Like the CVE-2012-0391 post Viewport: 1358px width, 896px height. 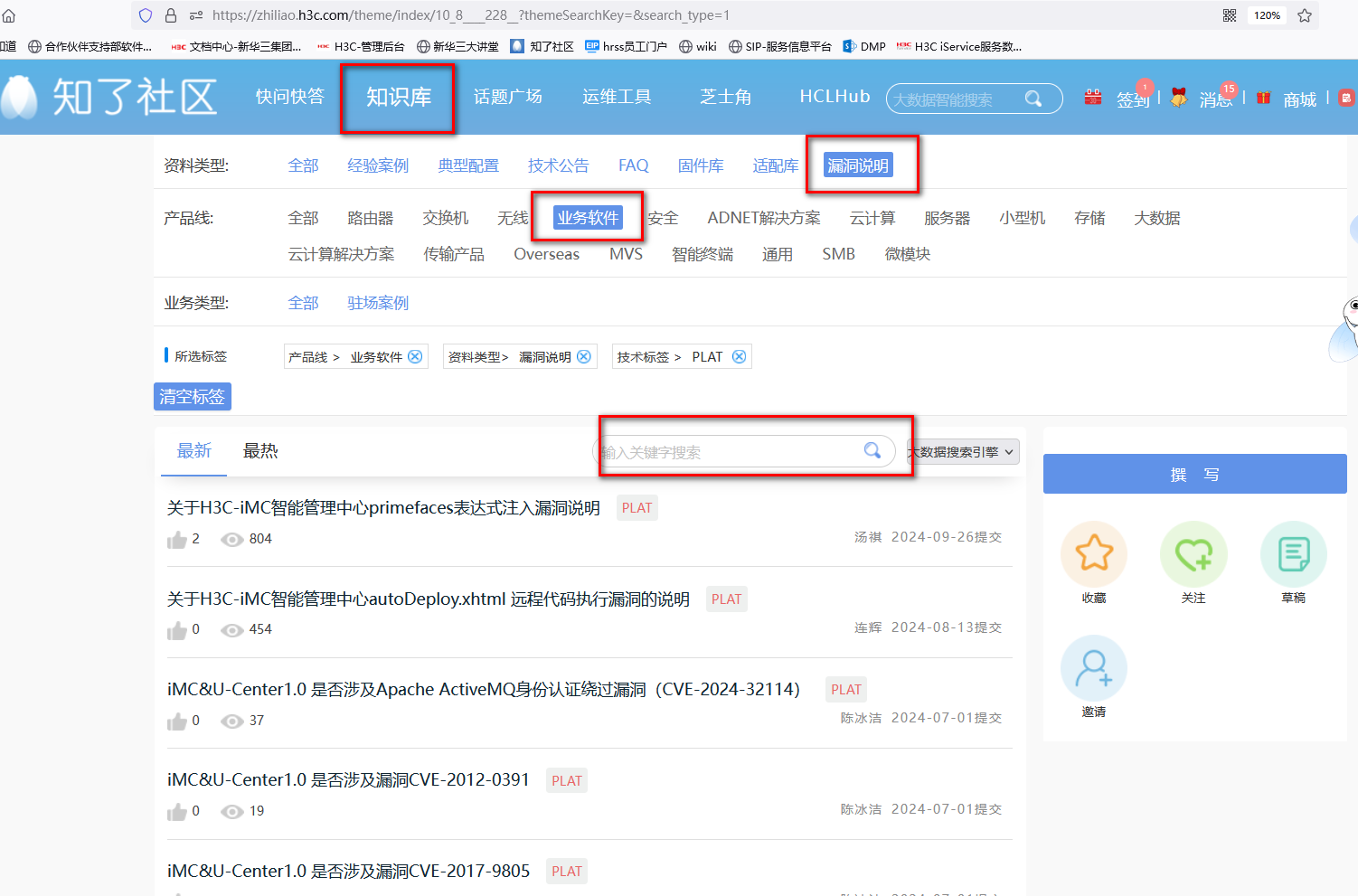pos(177,812)
